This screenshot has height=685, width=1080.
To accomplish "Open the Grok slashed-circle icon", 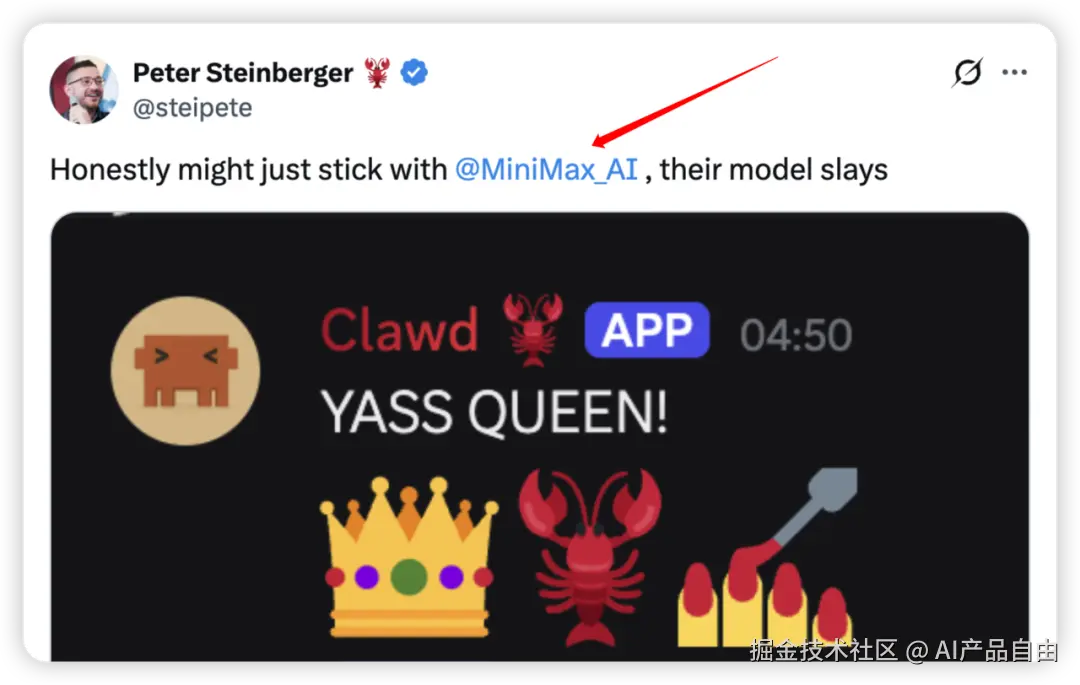I will coord(967,72).
